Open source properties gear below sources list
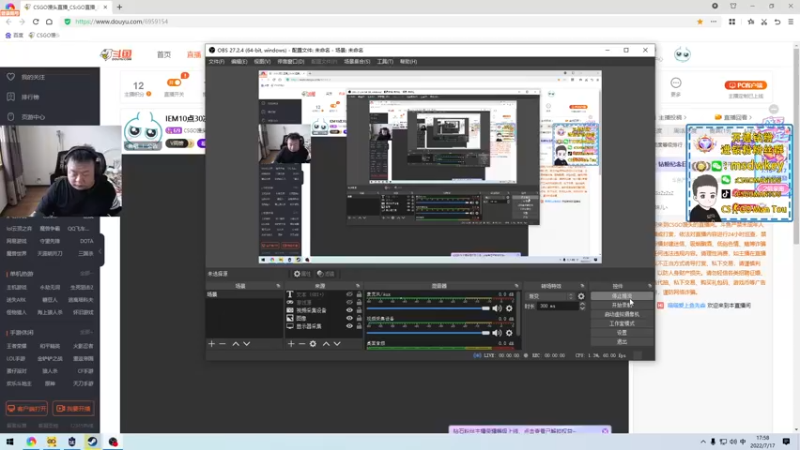 313,344
